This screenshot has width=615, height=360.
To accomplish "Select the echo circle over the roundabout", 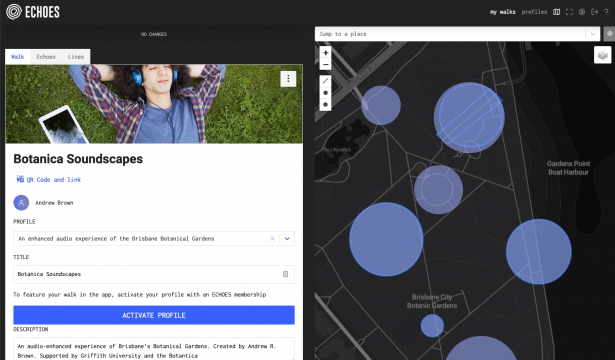I will click(439, 190).
